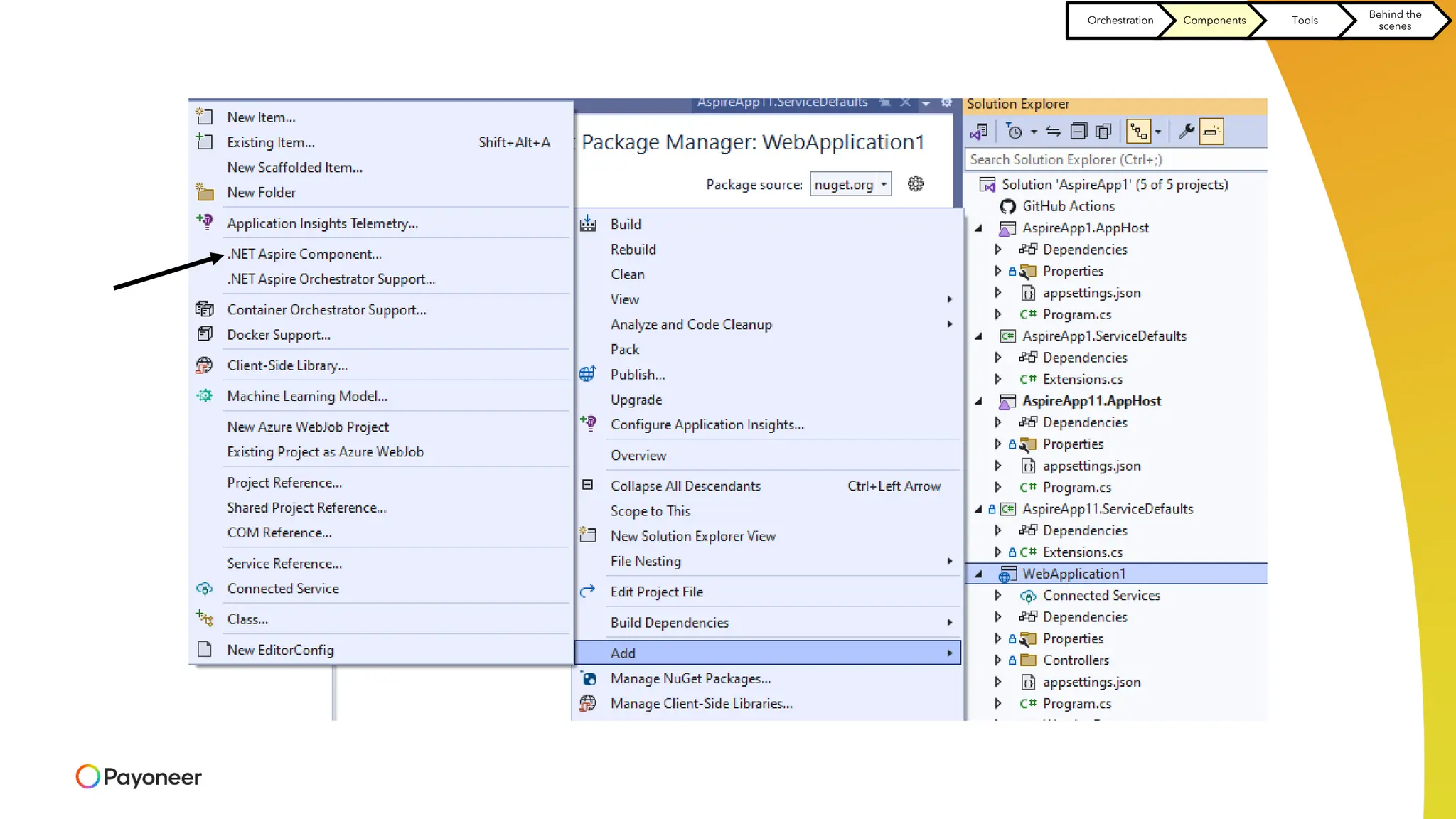Select Existing Item... in the Add submenu
The width and height of the screenshot is (1456, 819).
click(x=271, y=142)
